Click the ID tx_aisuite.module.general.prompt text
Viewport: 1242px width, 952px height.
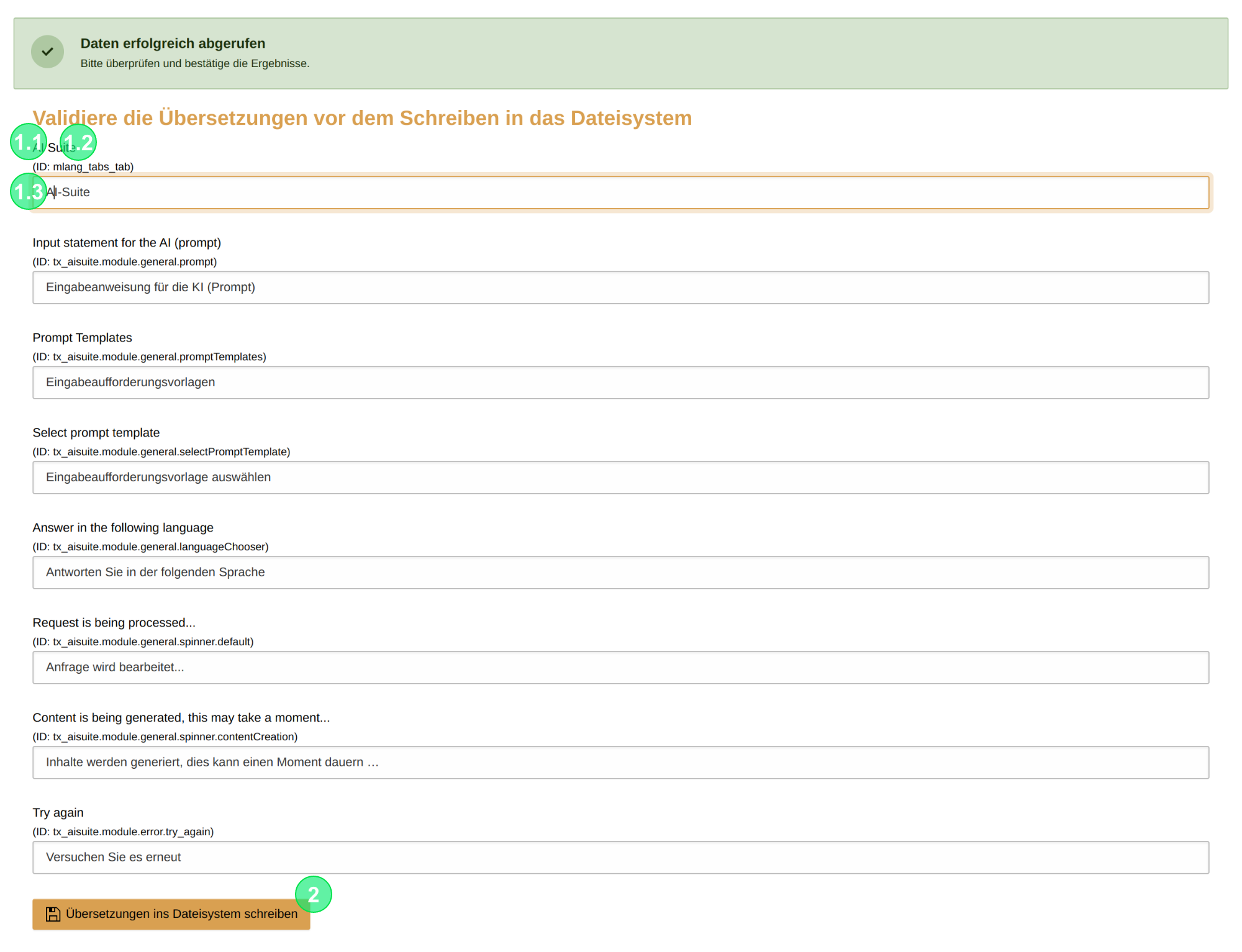[x=125, y=262]
